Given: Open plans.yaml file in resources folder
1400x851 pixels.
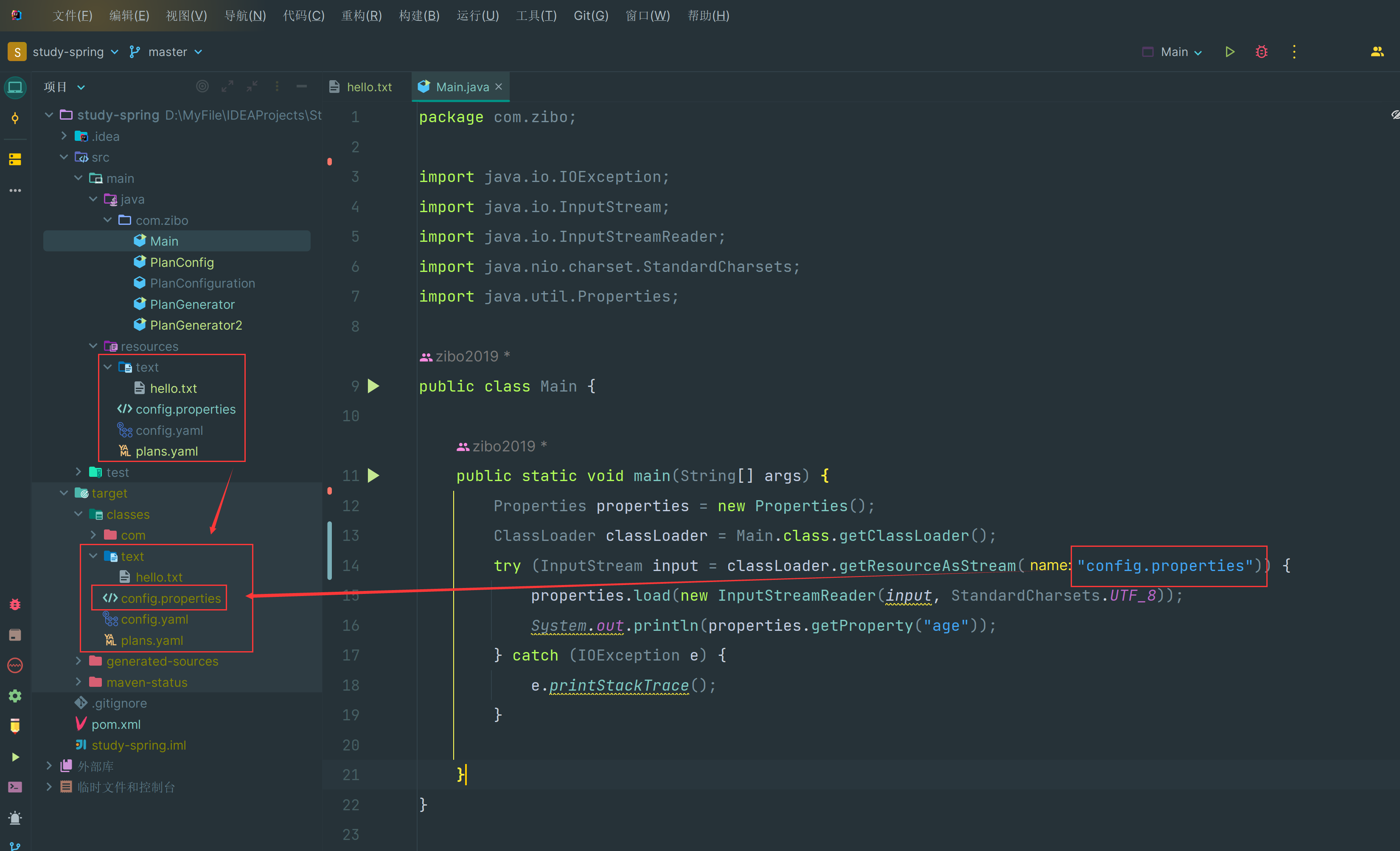Looking at the screenshot, I should pyautogui.click(x=164, y=450).
